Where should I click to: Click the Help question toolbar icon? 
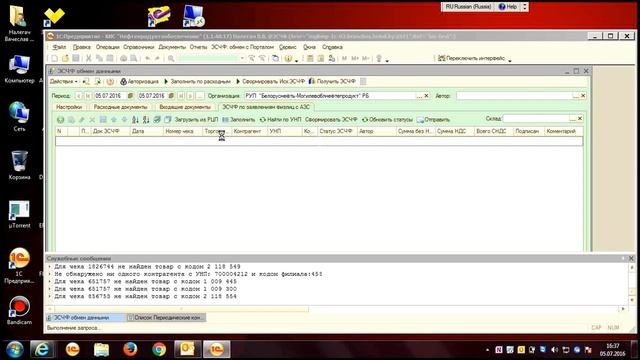[x=288, y=58]
